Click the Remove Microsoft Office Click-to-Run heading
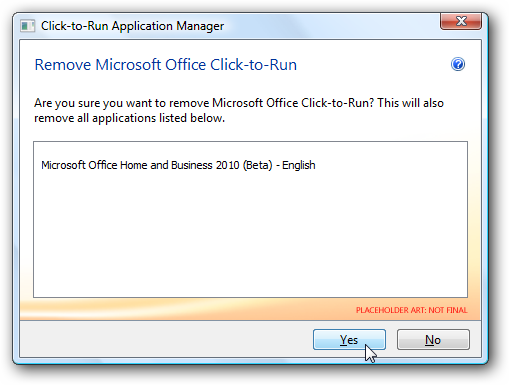509x385 pixels. click(x=166, y=65)
